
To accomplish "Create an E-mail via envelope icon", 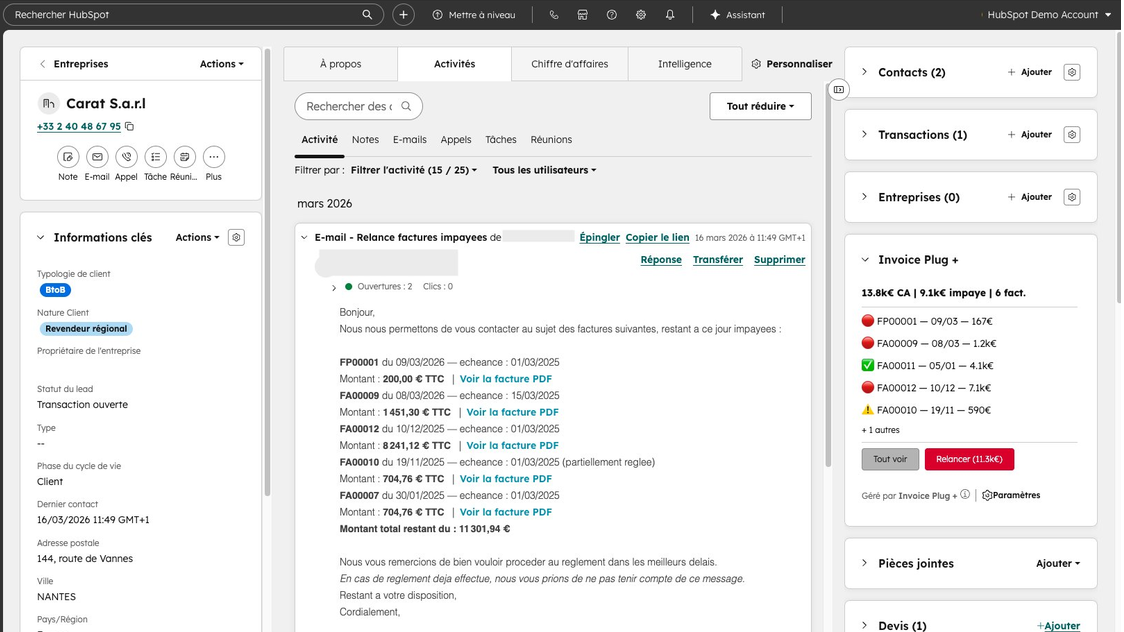I will point(97,156).
